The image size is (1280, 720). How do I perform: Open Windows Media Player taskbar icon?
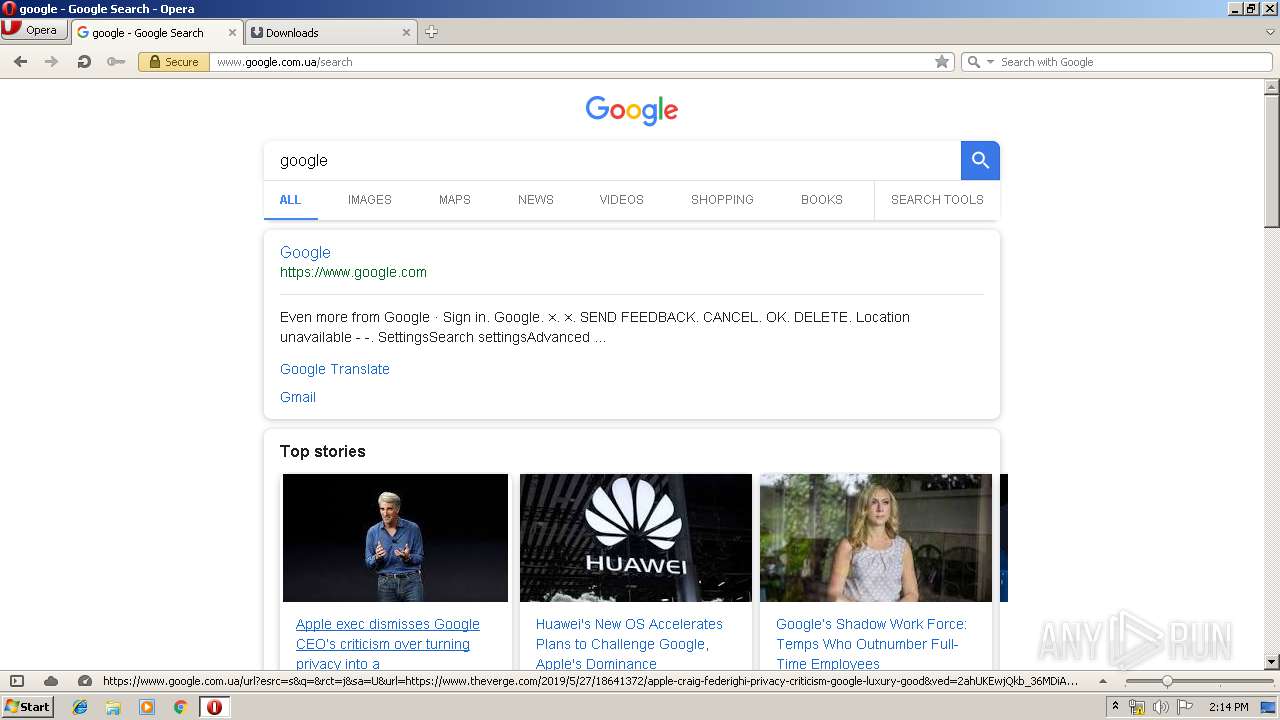coord(147,707)
